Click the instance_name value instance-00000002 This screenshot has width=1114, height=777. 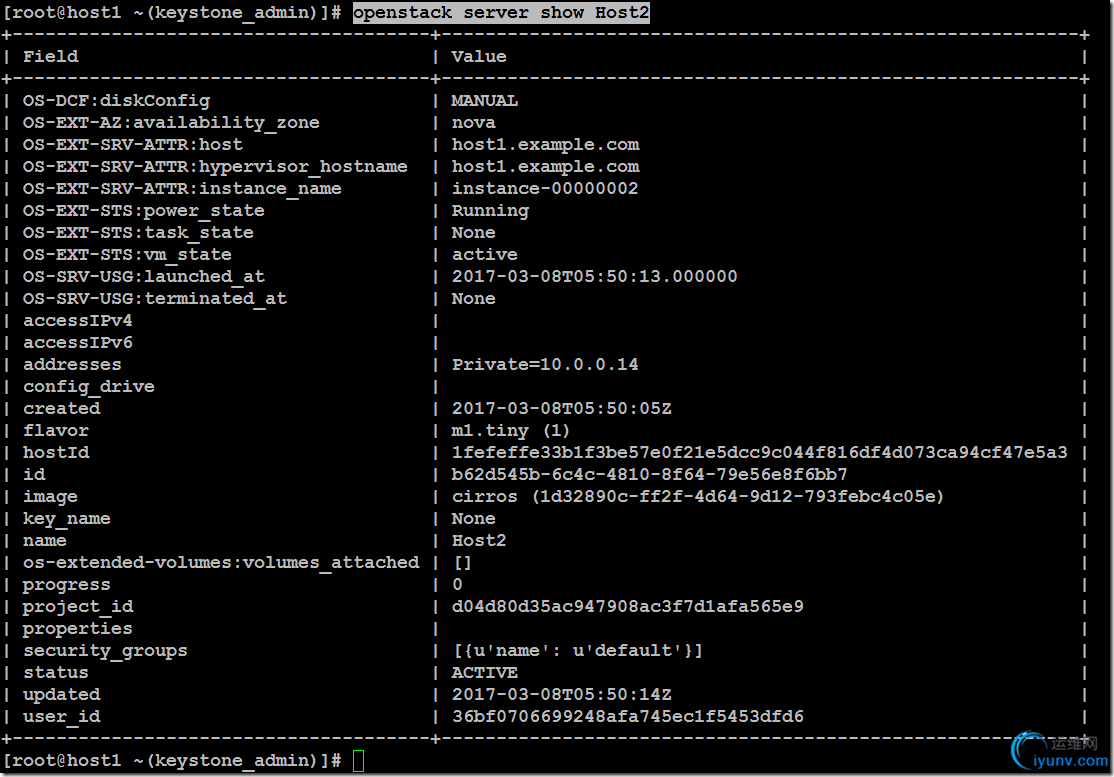(545, 188)
